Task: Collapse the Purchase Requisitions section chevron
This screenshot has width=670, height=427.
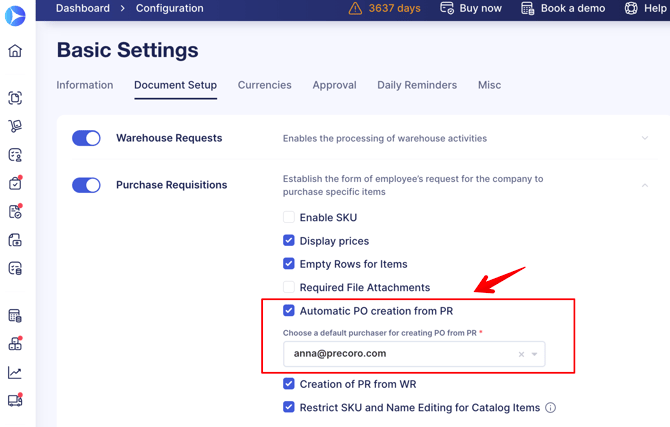Action: click(x=645, y=185)
